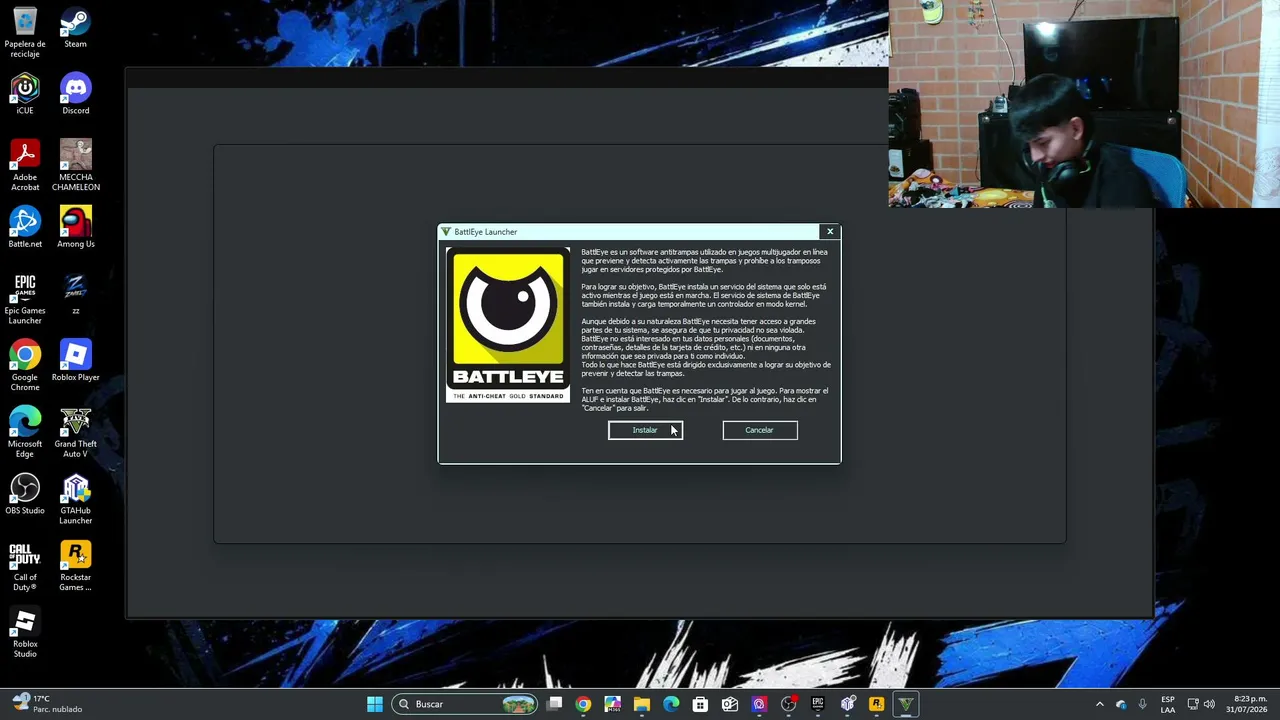Open the Windows Start menu
1280x720 pixels.
tap(375, 704)
